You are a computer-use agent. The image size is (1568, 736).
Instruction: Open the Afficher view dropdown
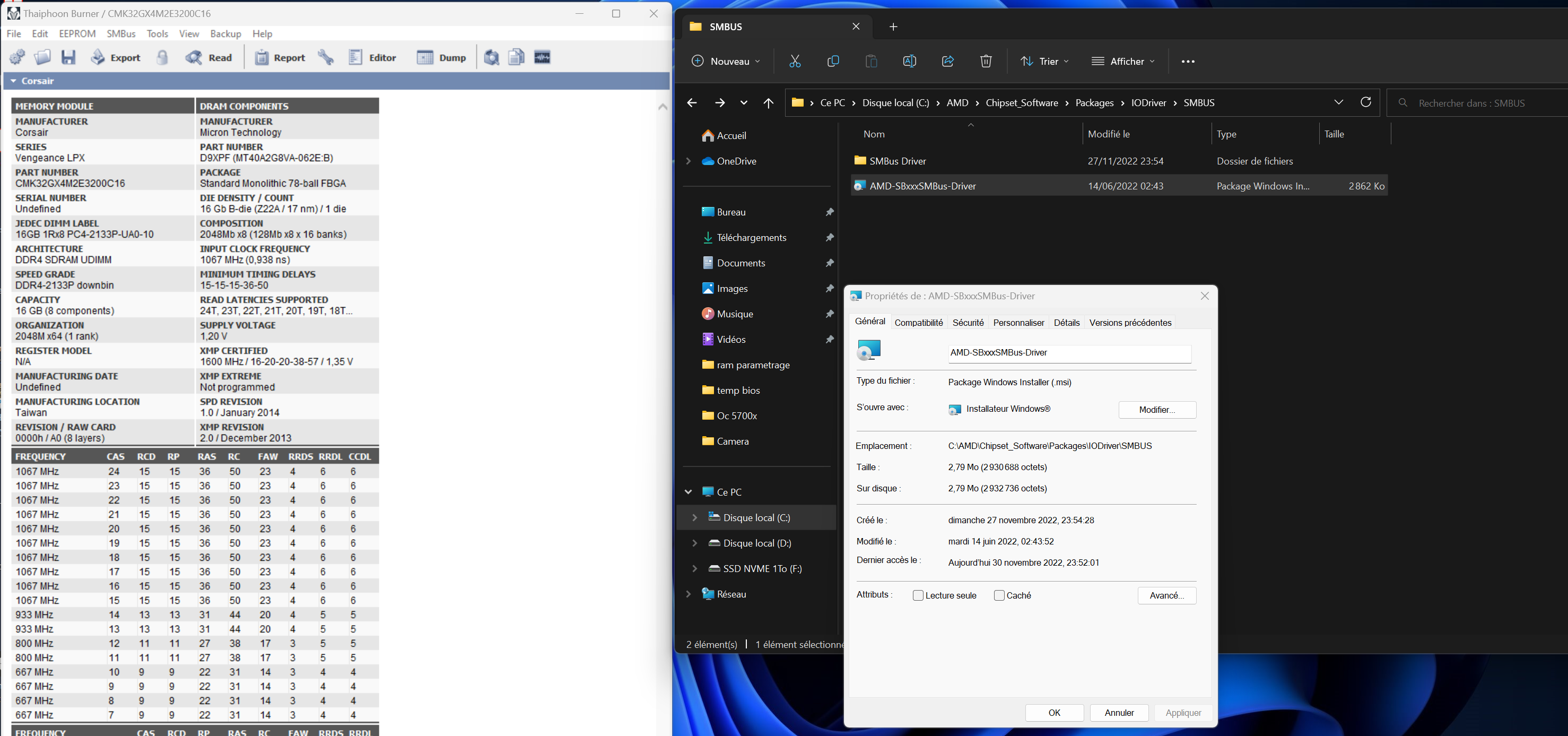pos(1122,61)
